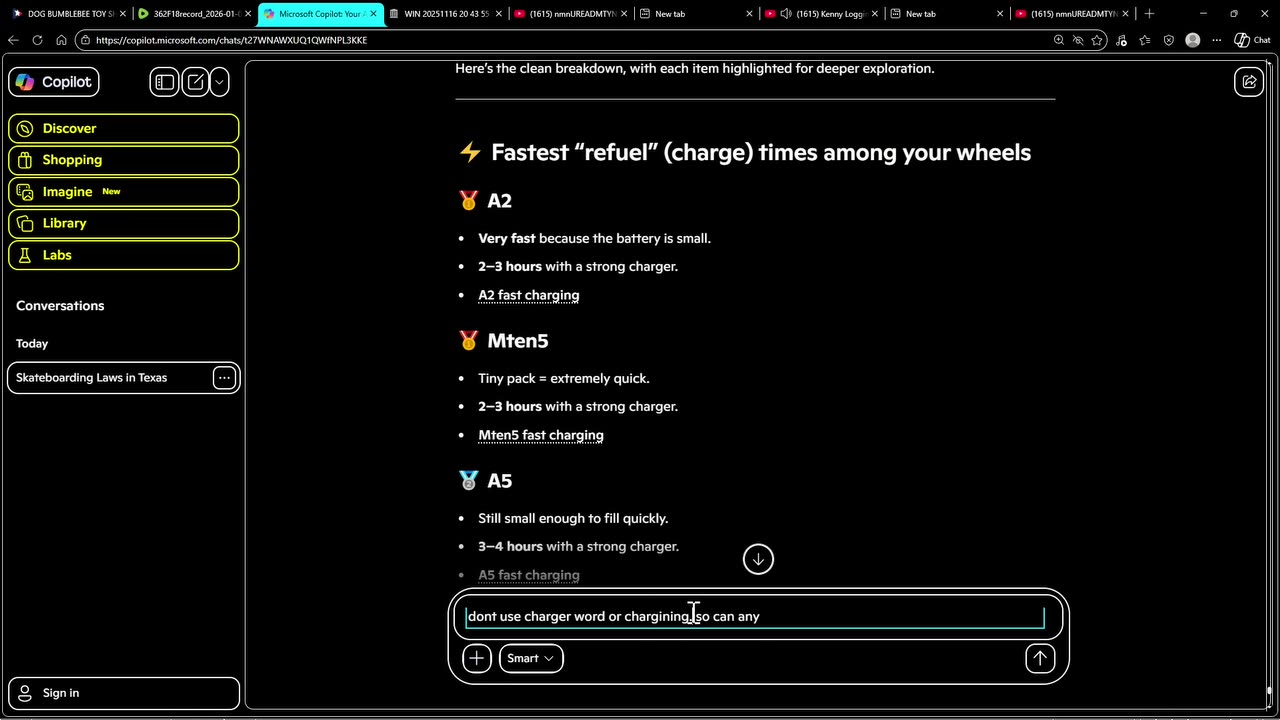
Task: Open the Smart mode dropdown
Action: click(531, 658)
